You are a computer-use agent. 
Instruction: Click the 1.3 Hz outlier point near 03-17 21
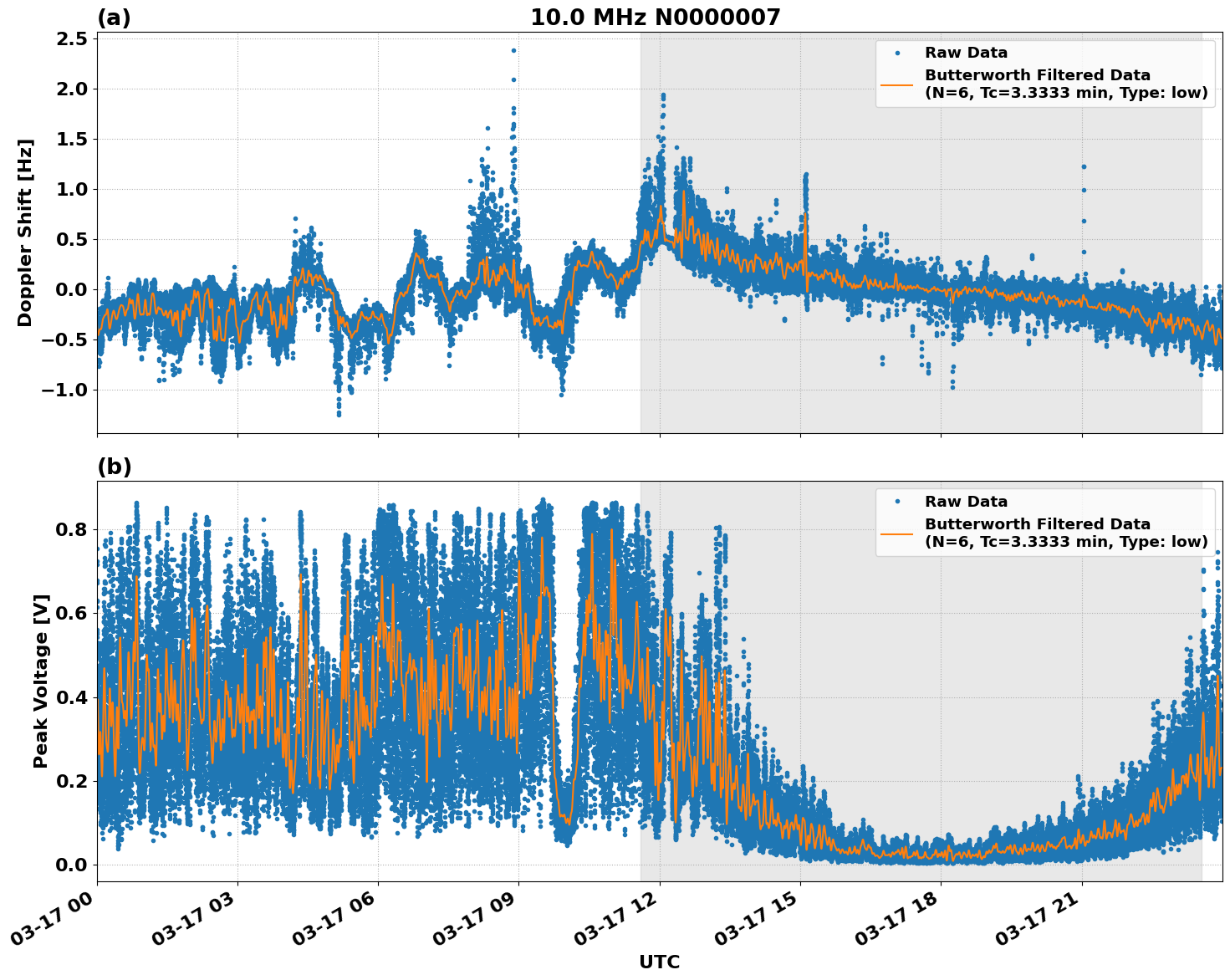pos(1084,167)
